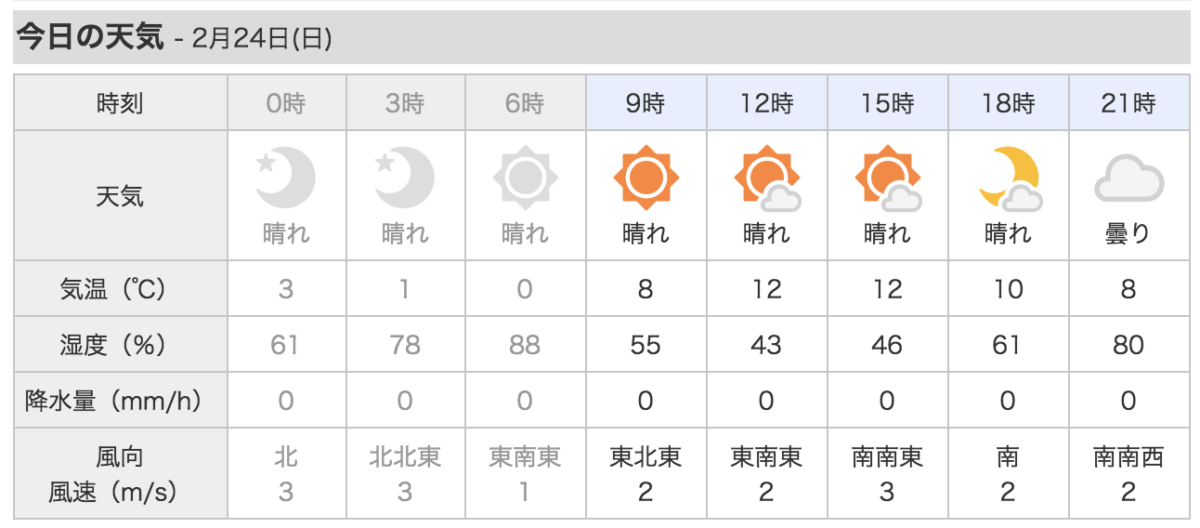Click the cloud icon for 21時
The height and width of the screenshot is (528, 1200).
coord(1128,182)
